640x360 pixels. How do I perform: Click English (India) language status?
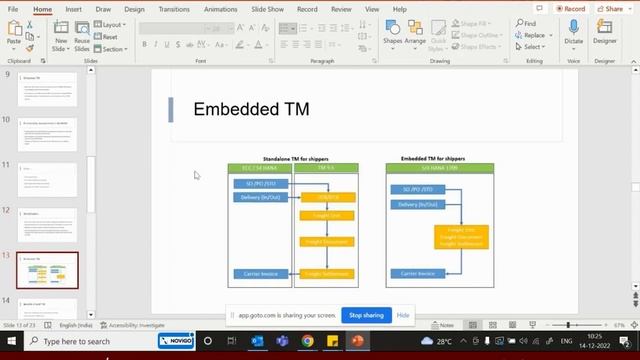pos(76,325)
